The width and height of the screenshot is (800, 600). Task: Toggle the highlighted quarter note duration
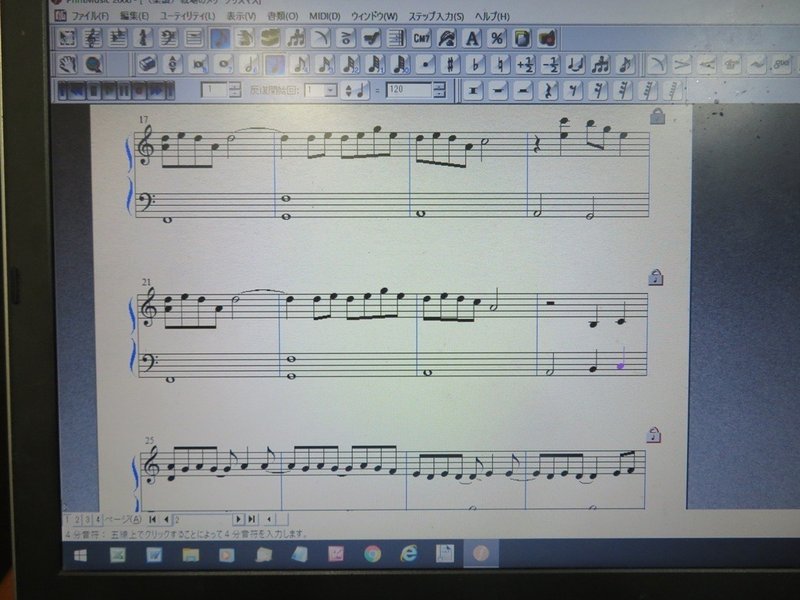(x=274, y=64)
